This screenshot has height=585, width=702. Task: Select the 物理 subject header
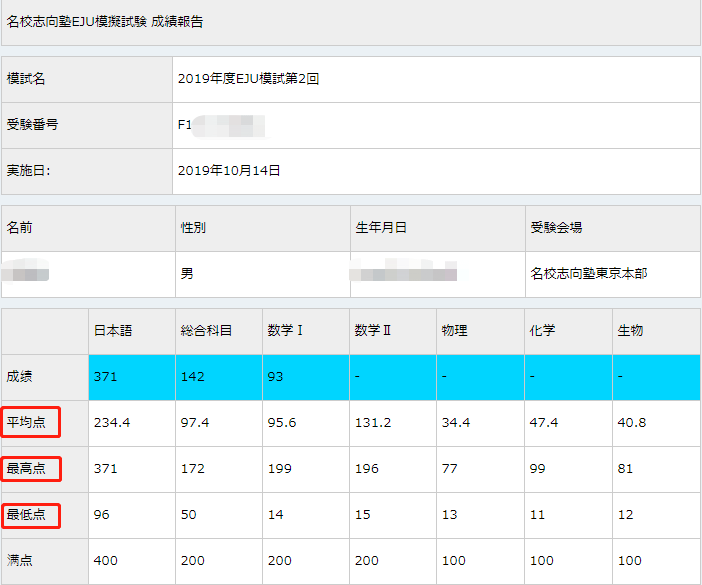point(480,331)
